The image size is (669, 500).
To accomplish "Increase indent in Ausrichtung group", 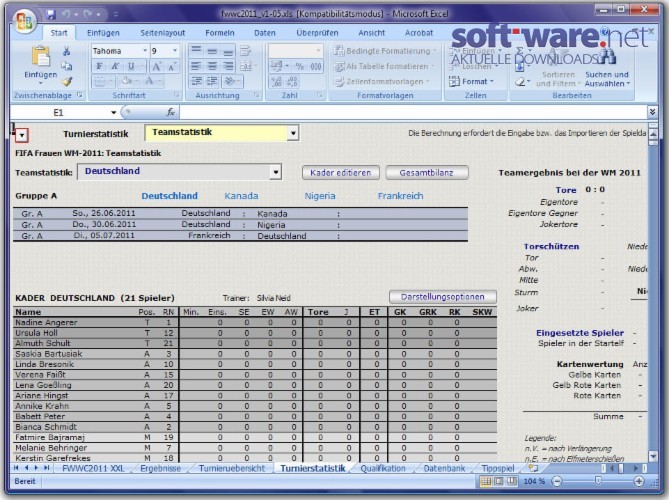I will (x=212, y=81).
